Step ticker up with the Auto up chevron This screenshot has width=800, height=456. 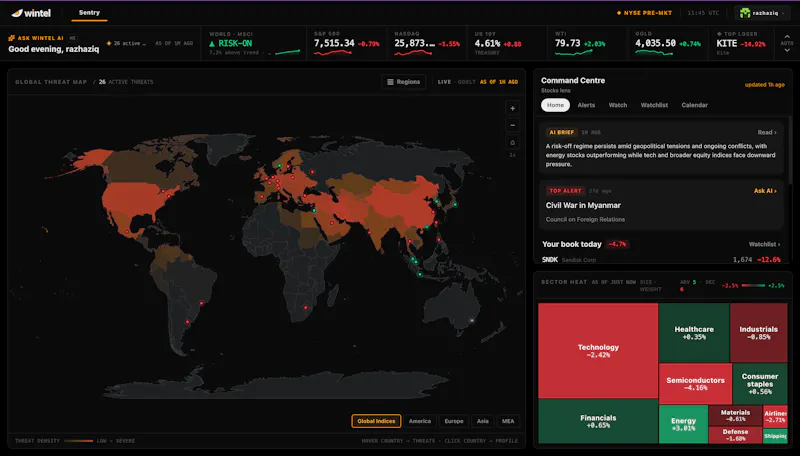(787, 37)
